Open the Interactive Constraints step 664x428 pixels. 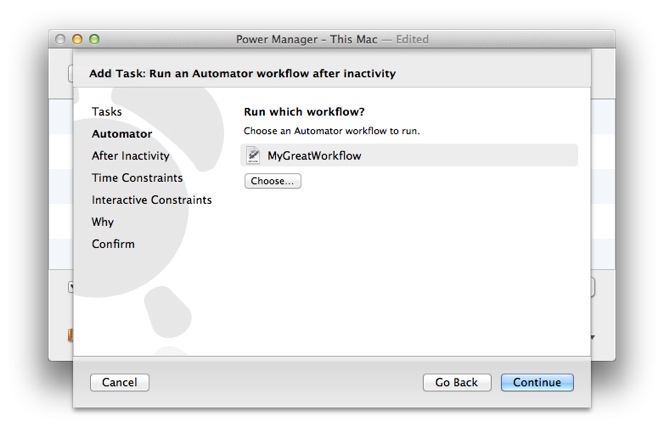pyautogui.click(x=152, y=200)
